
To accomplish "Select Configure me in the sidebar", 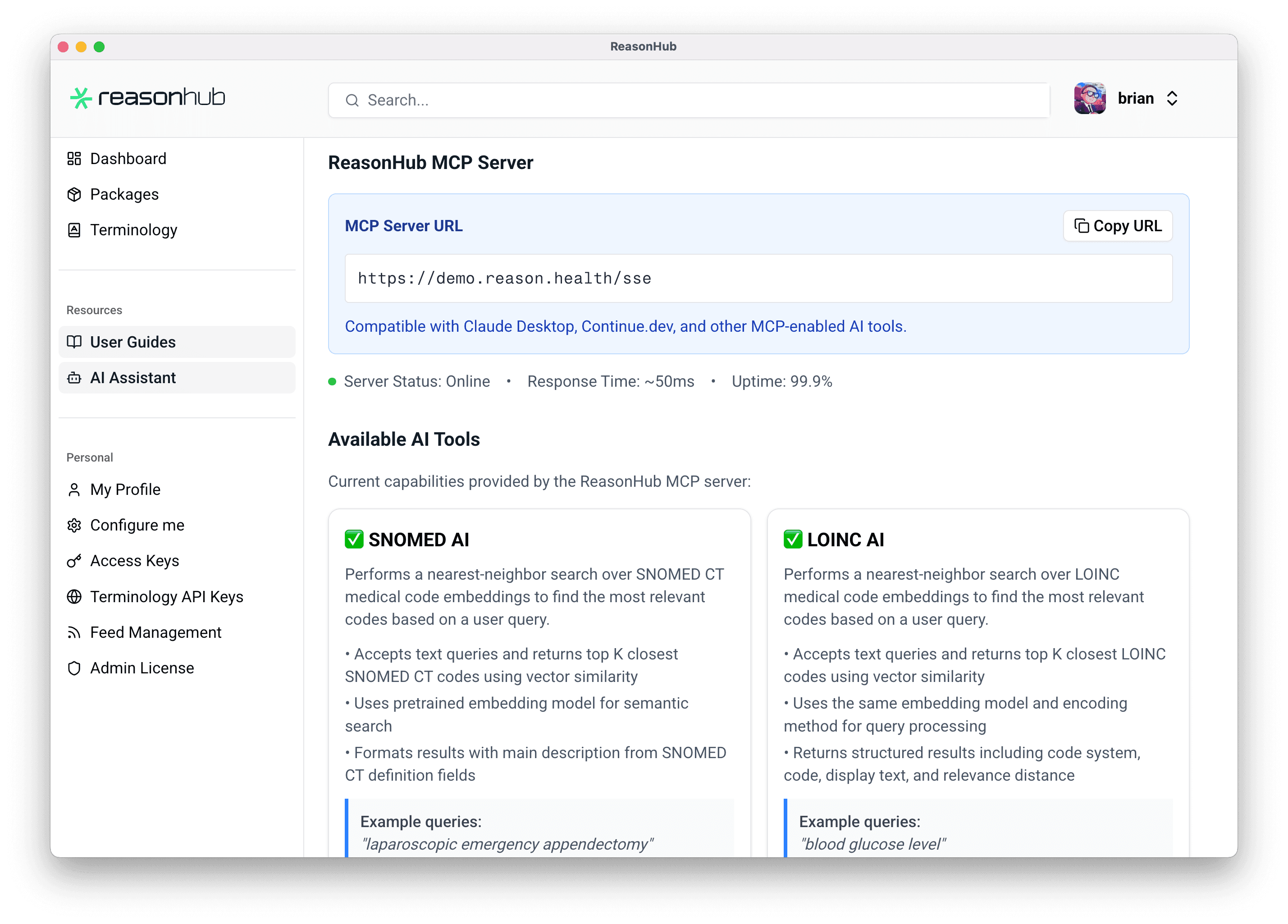I will coord(137,525).
